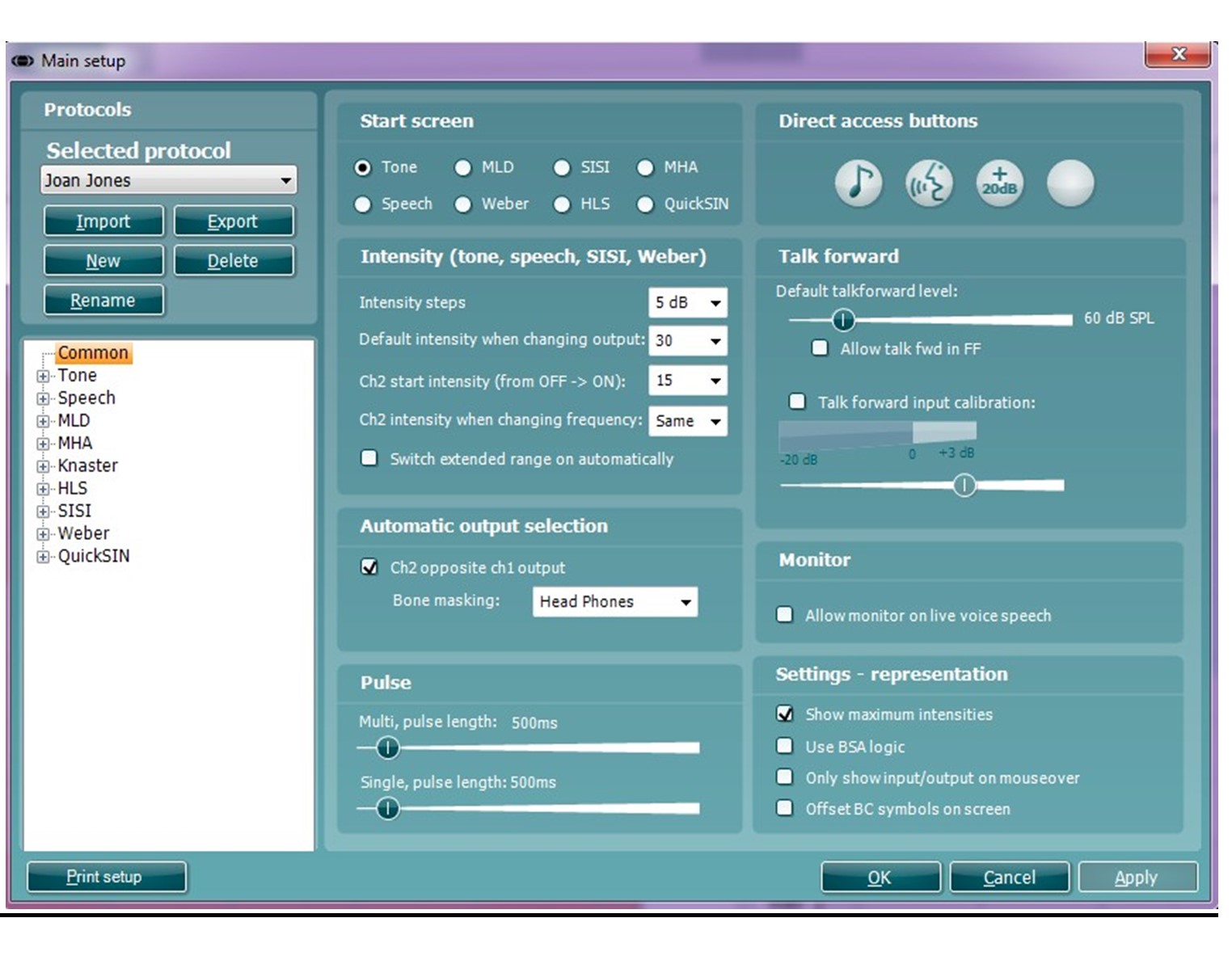The height and width of the screenshot is (977, 1232).
Task: Click the default talkforward level slider handle
Action: click(x=843, y=320)
